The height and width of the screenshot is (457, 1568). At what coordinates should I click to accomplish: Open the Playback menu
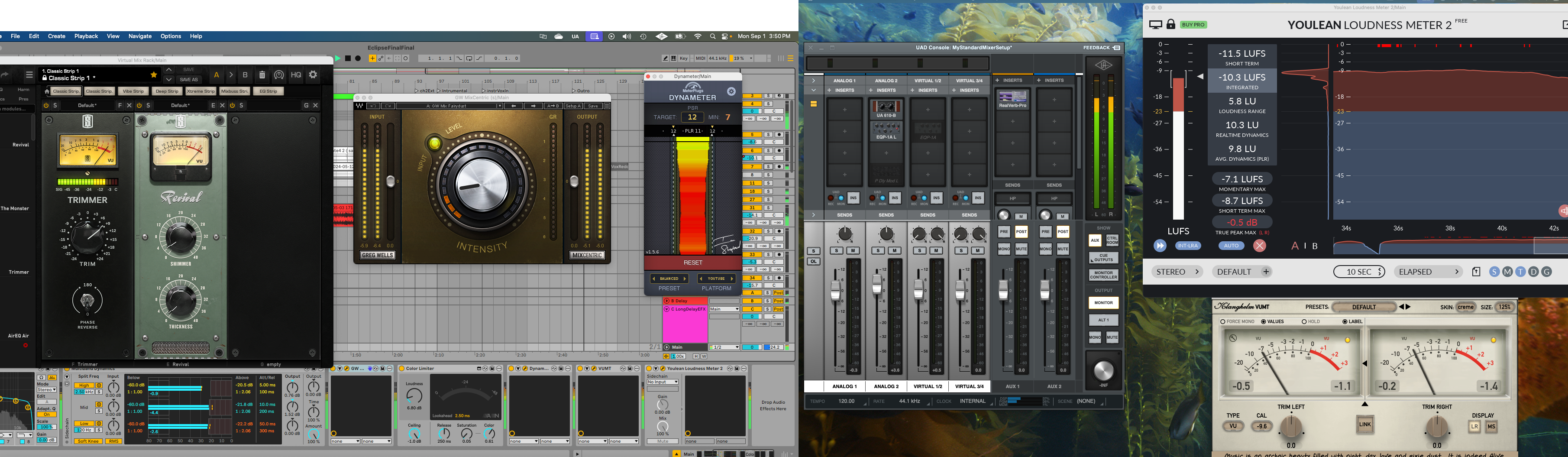pos(86,36)
